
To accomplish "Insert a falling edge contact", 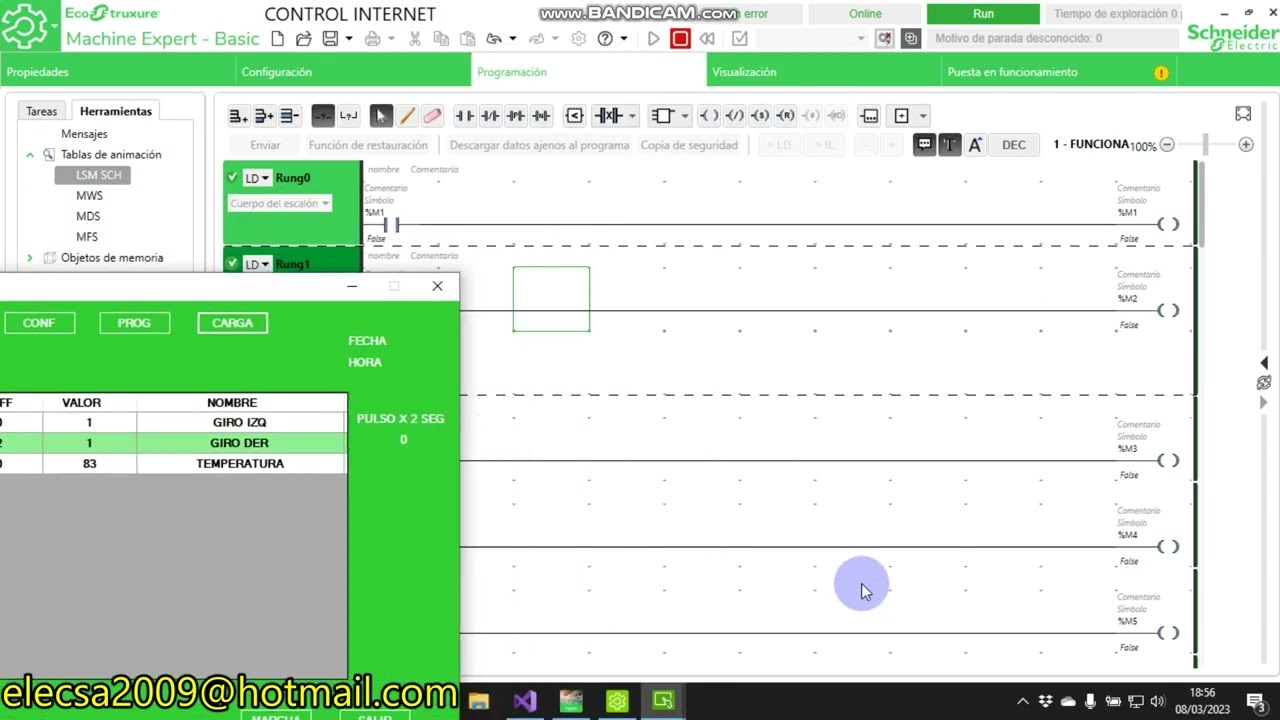I will [541, 116].
